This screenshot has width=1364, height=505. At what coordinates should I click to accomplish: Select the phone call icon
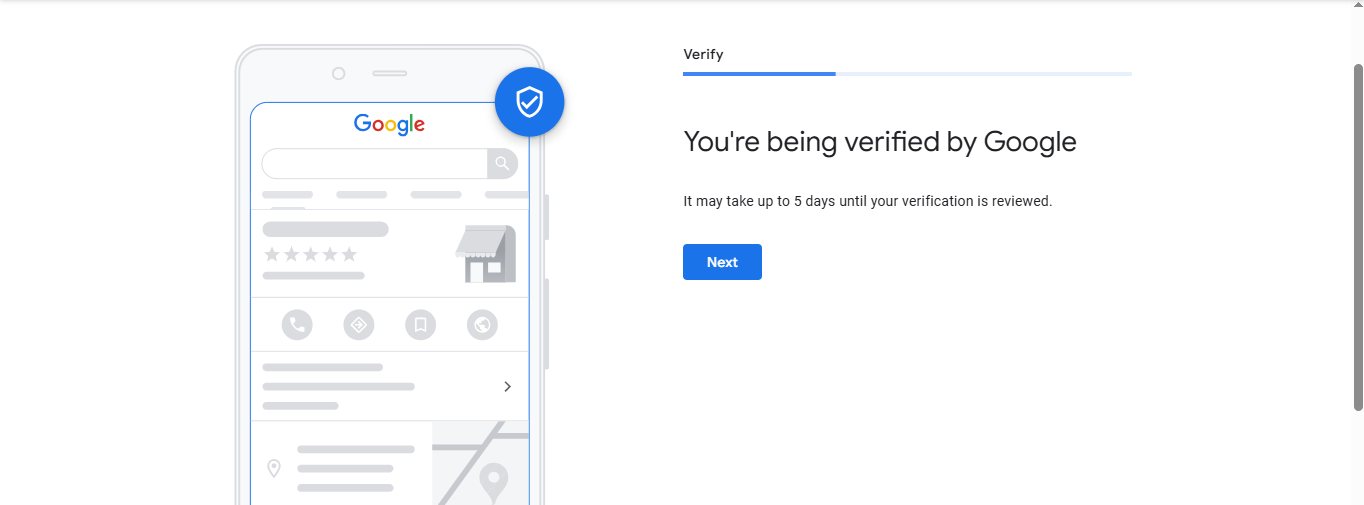click(297, 325)
